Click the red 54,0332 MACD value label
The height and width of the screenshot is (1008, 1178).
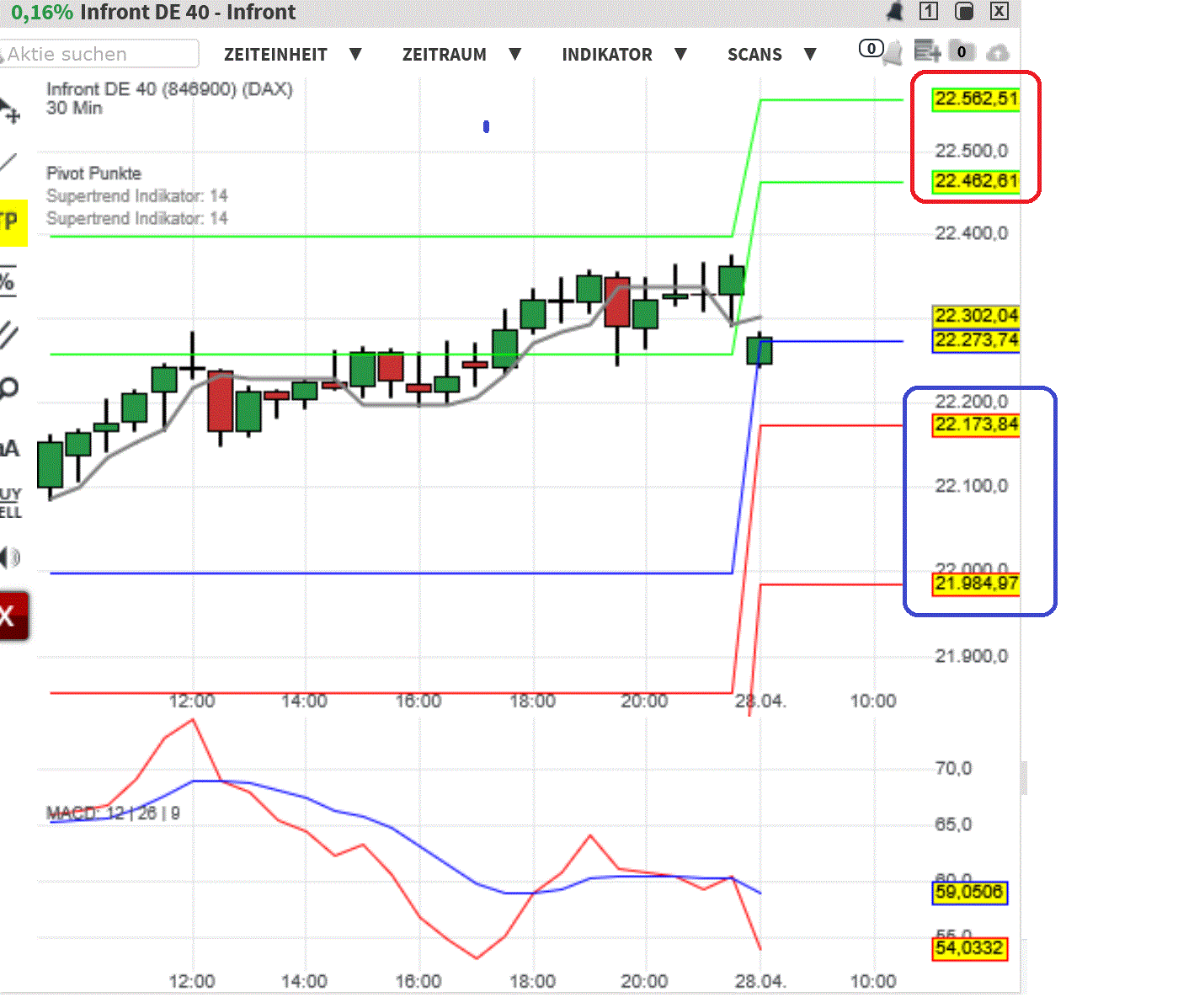click(969, 948)
